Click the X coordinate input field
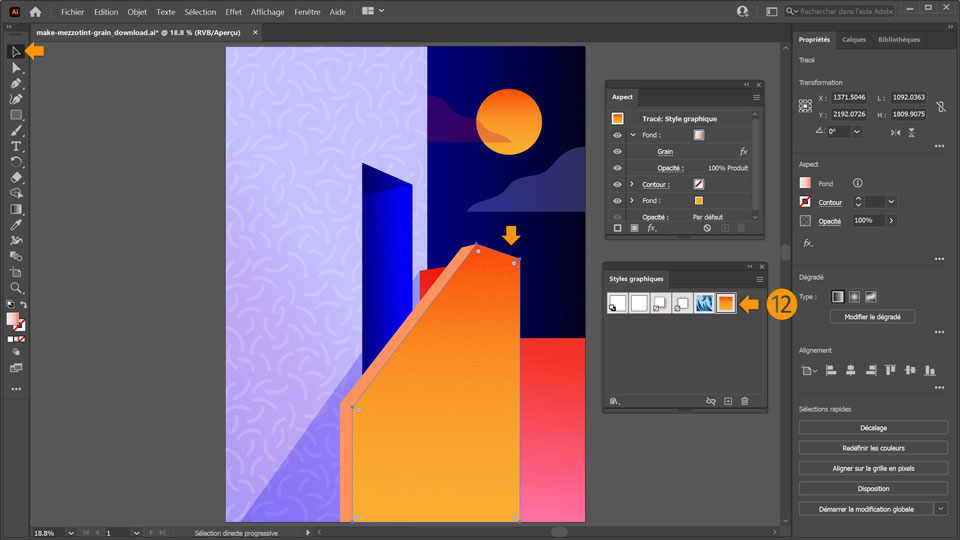Viewport: 960px width, 540px height. (x=849, y=97)
